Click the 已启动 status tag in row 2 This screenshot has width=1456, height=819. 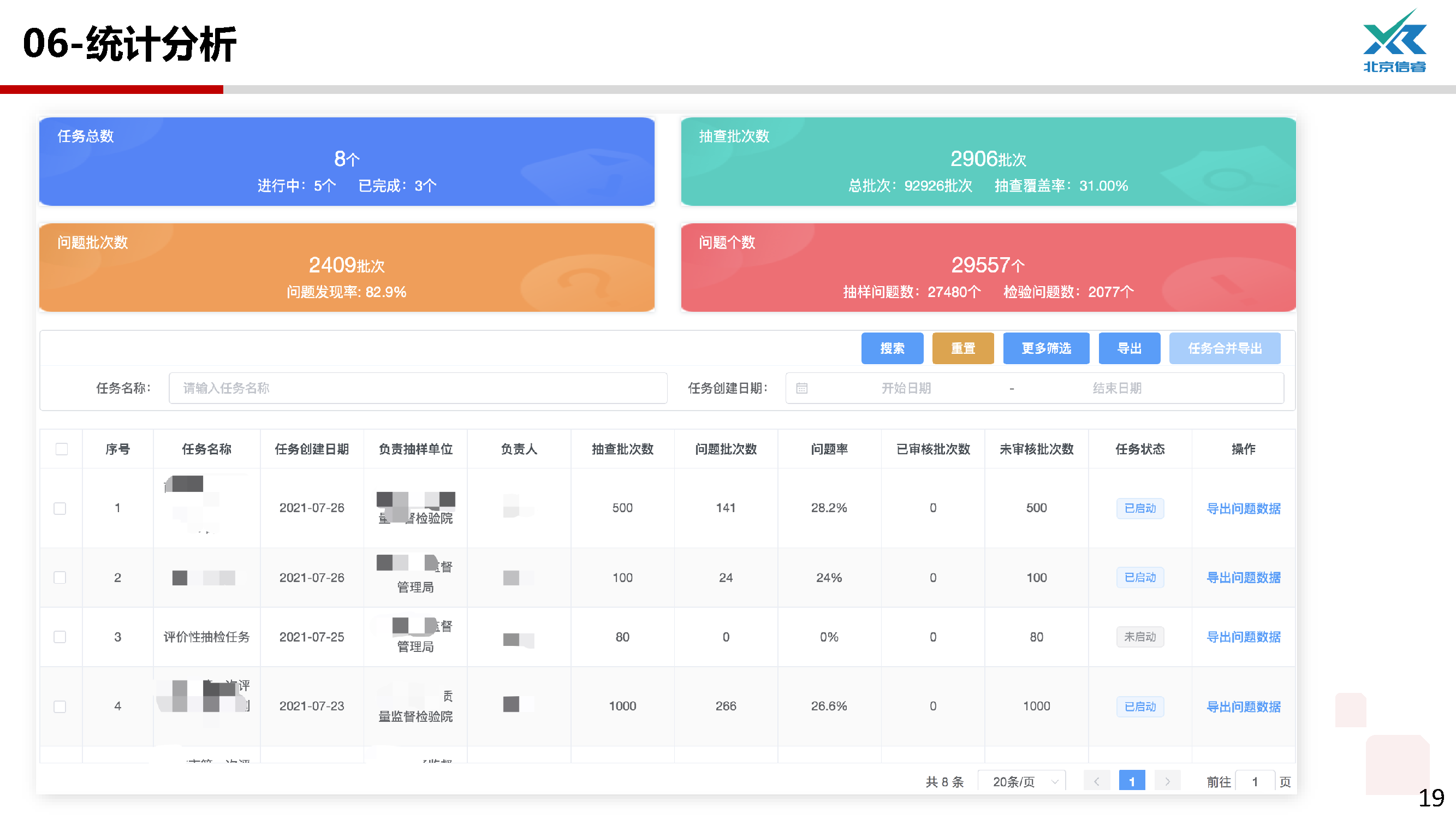(1139, 578)
